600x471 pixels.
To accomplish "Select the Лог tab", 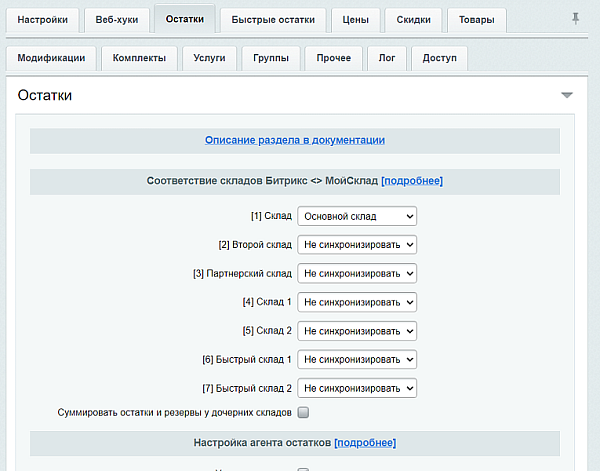I will tap(387, 59).
